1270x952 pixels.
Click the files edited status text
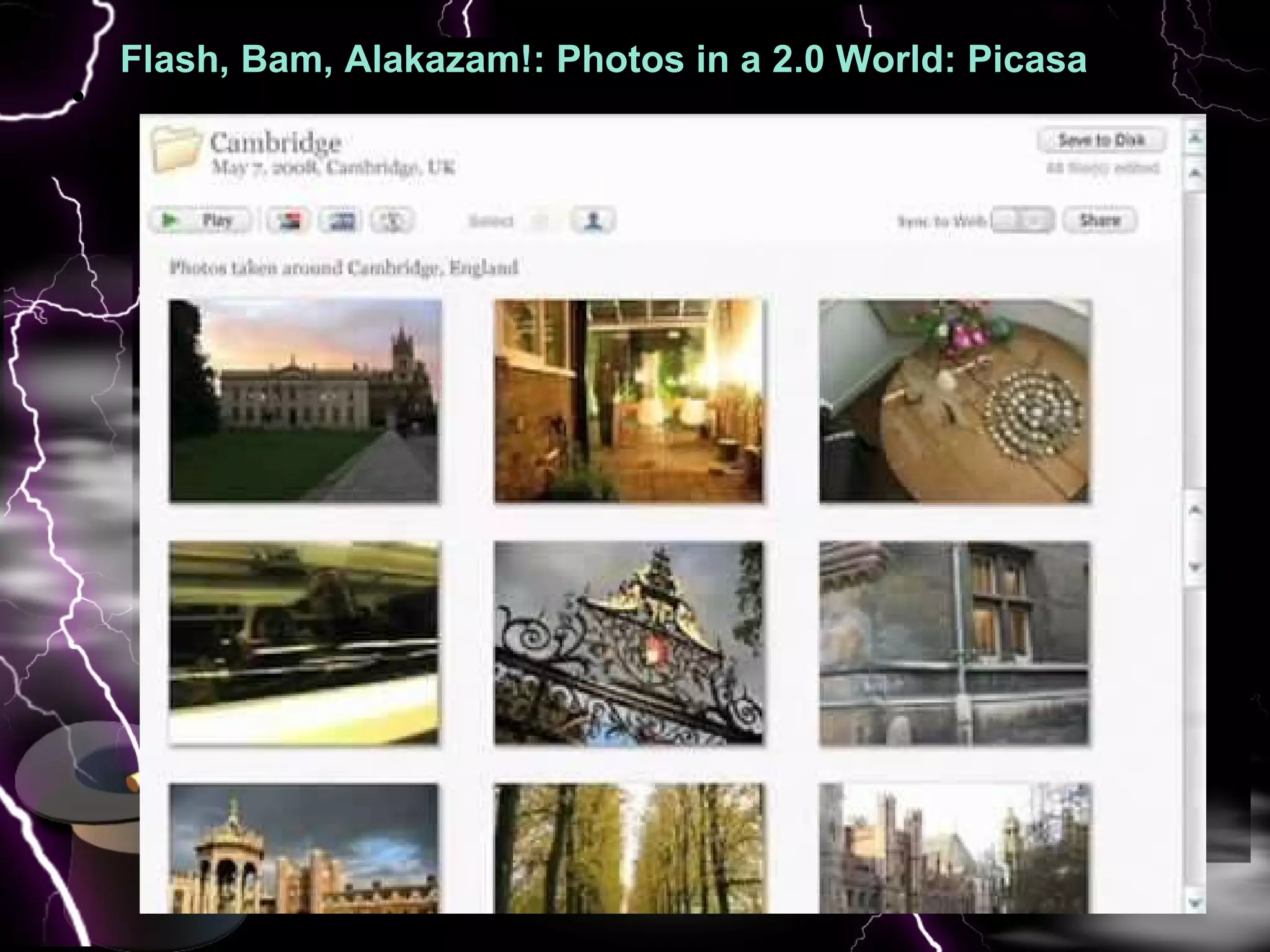click(x=1103, y=168)
